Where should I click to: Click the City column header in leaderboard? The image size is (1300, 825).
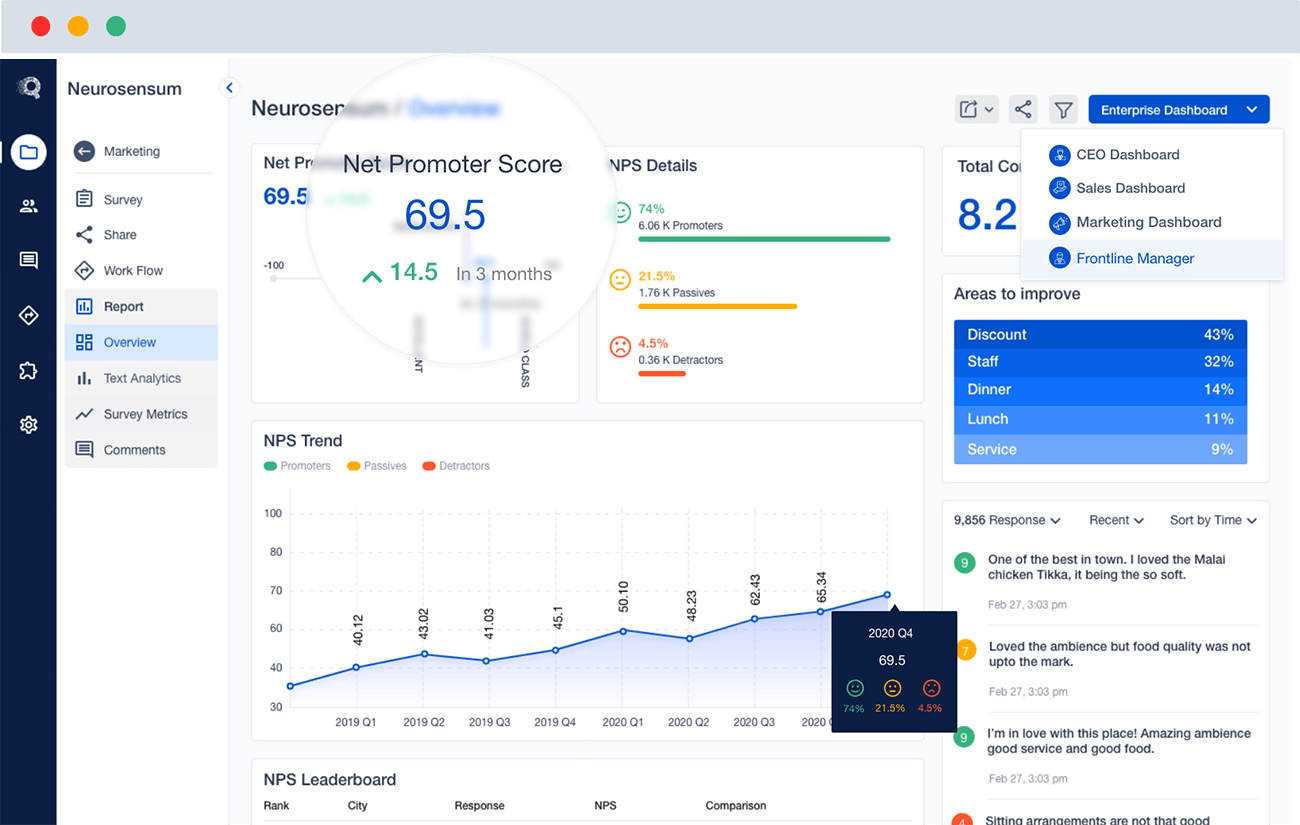[x=358, y=805]
